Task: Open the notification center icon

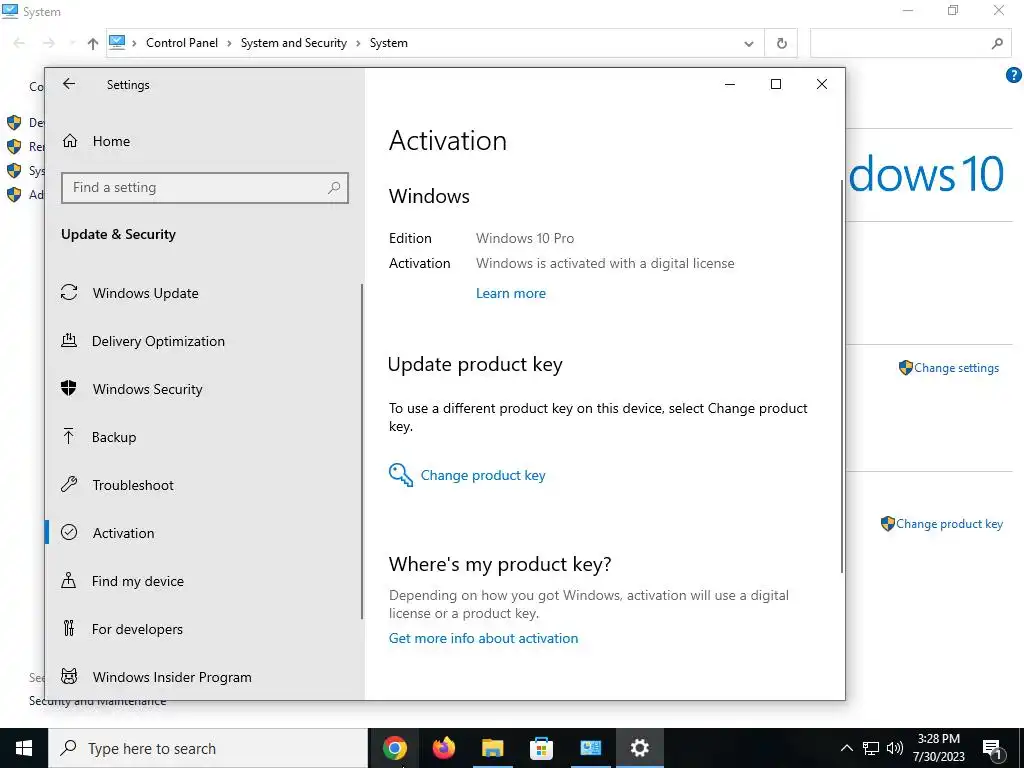Action: [x=992, y=748]
